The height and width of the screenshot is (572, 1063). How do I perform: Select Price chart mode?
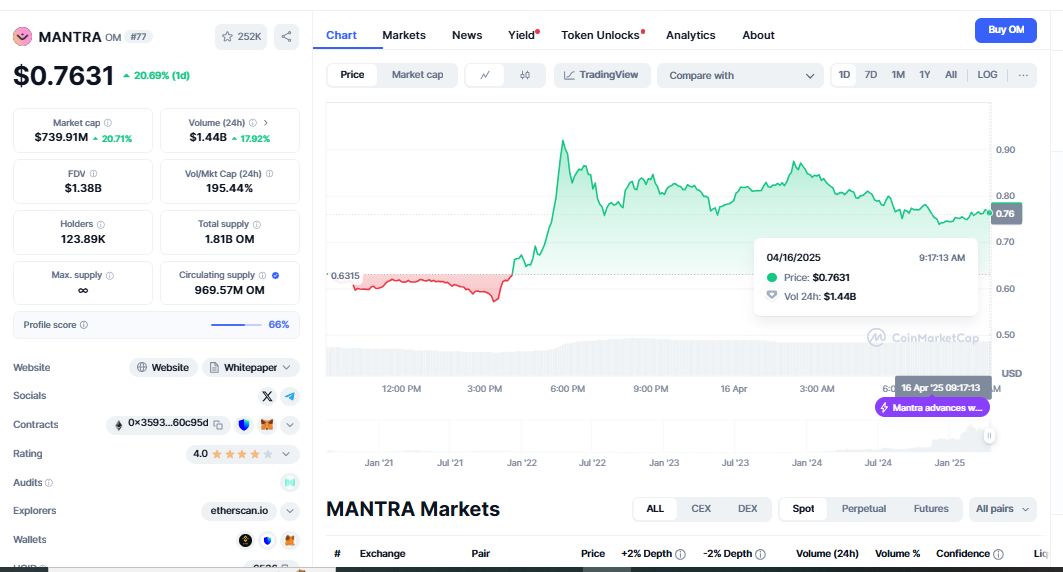[x=352, y=75]
